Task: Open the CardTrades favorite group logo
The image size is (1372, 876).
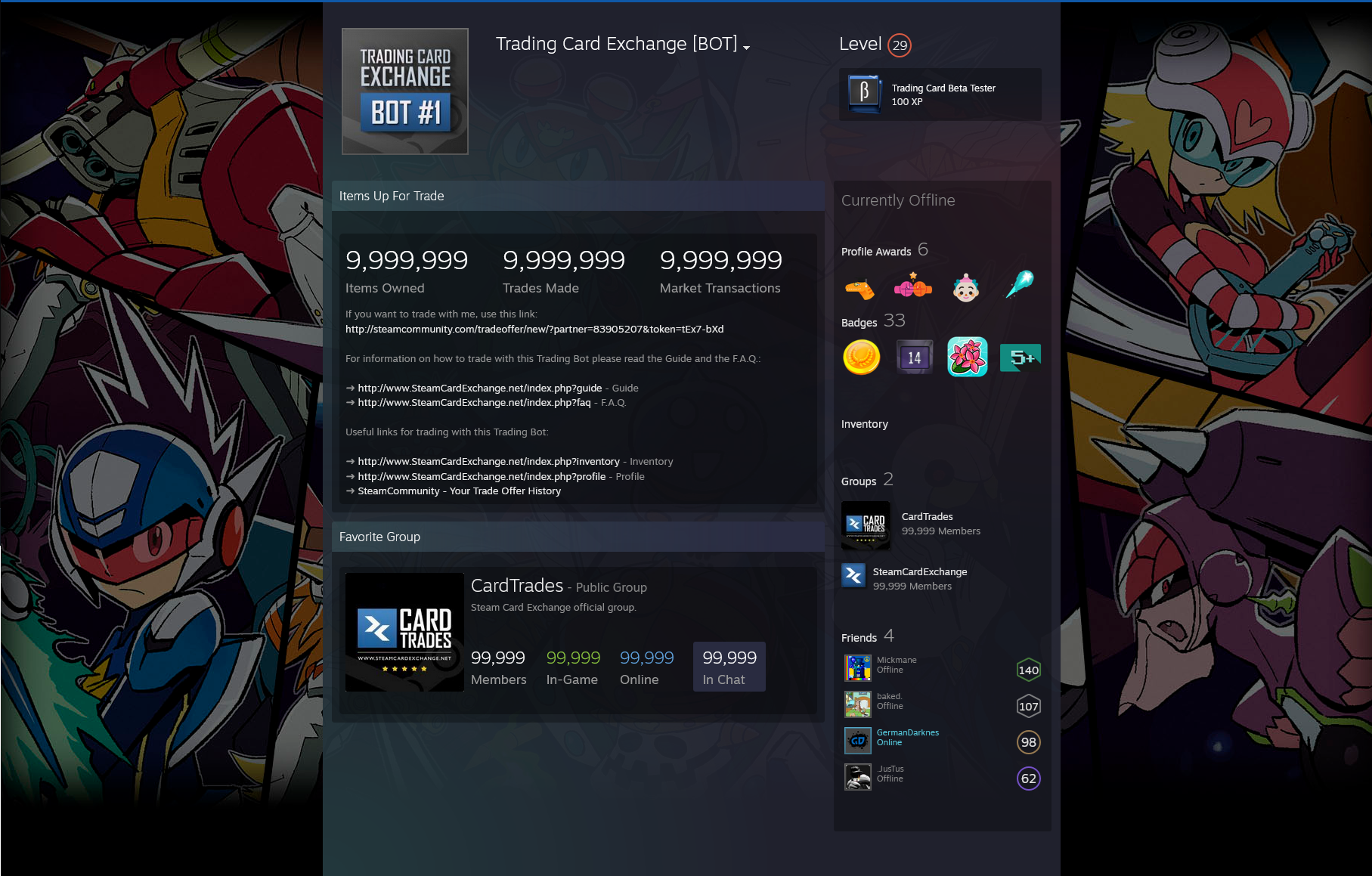Action: (x=404, y=632)
